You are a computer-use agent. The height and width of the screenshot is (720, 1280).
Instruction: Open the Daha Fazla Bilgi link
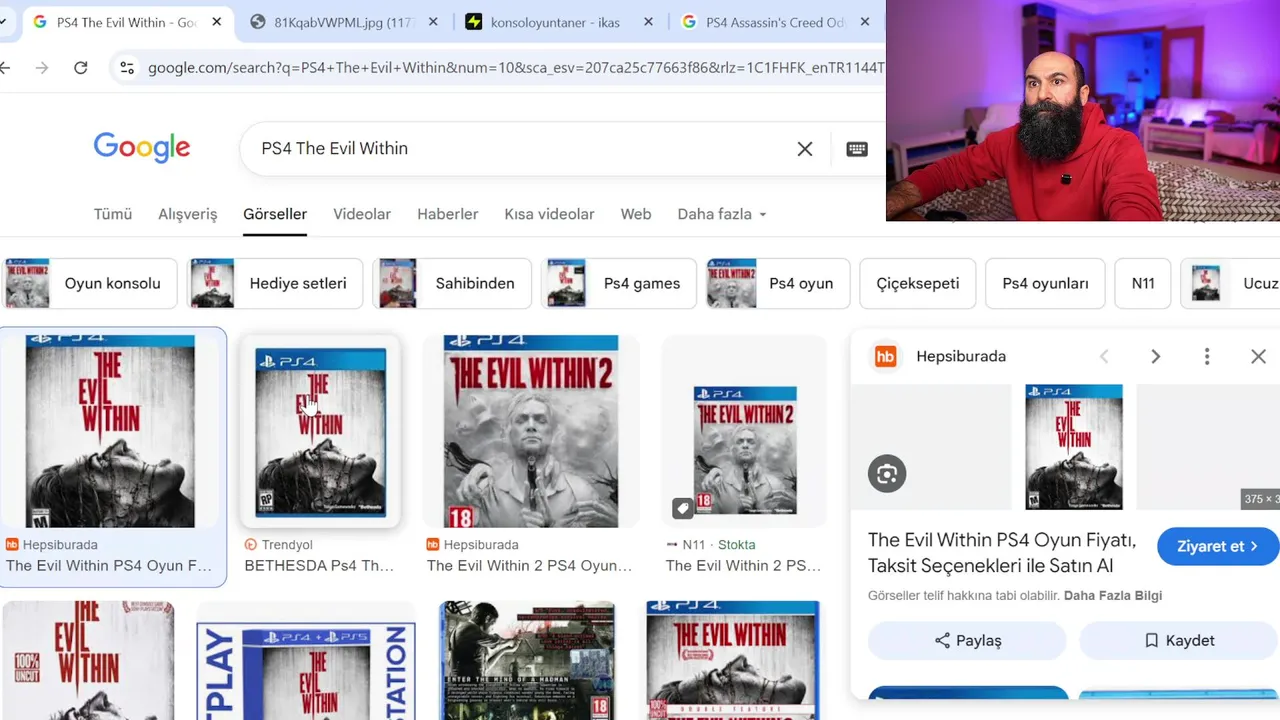[x=1113, y=596]
